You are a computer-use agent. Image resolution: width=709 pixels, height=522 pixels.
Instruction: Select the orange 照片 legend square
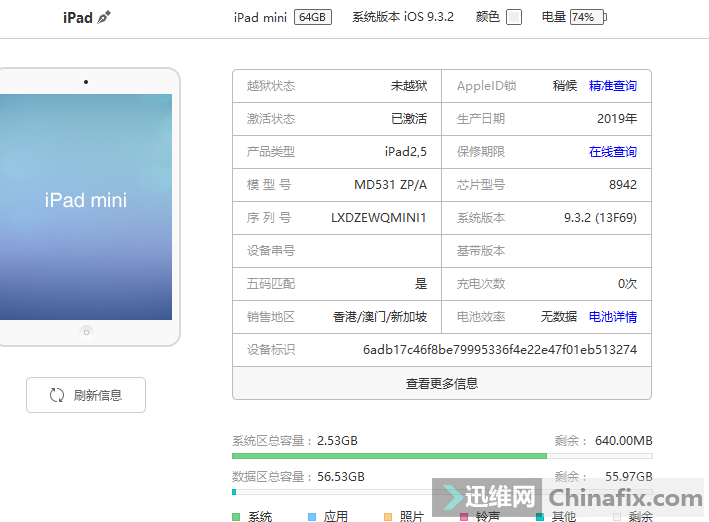tap(388, 517)
